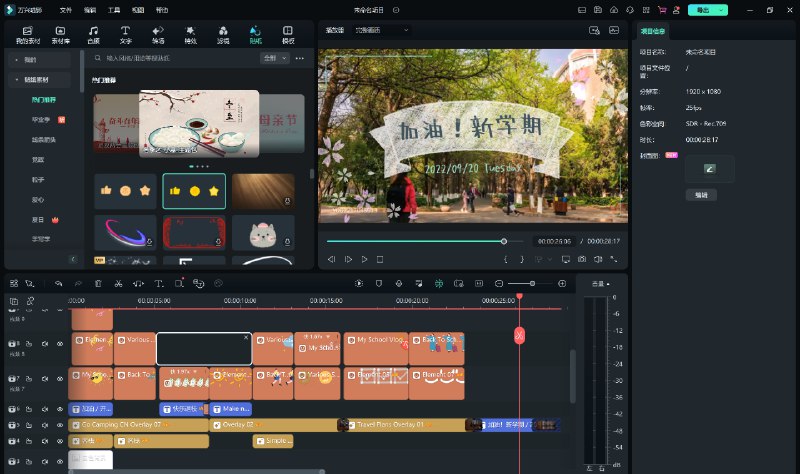This screenshot has height=474, width=800.
Task: Click the green 导出 export button
Action: point(703,9)
